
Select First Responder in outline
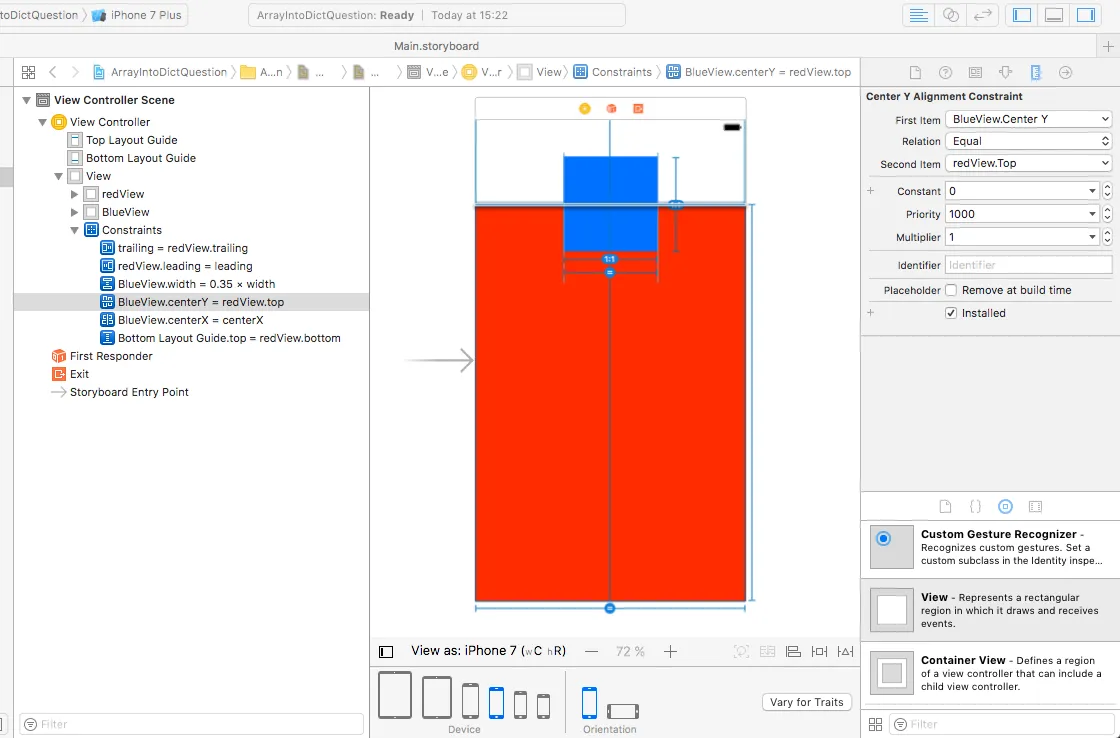click(x=111, y=356)
